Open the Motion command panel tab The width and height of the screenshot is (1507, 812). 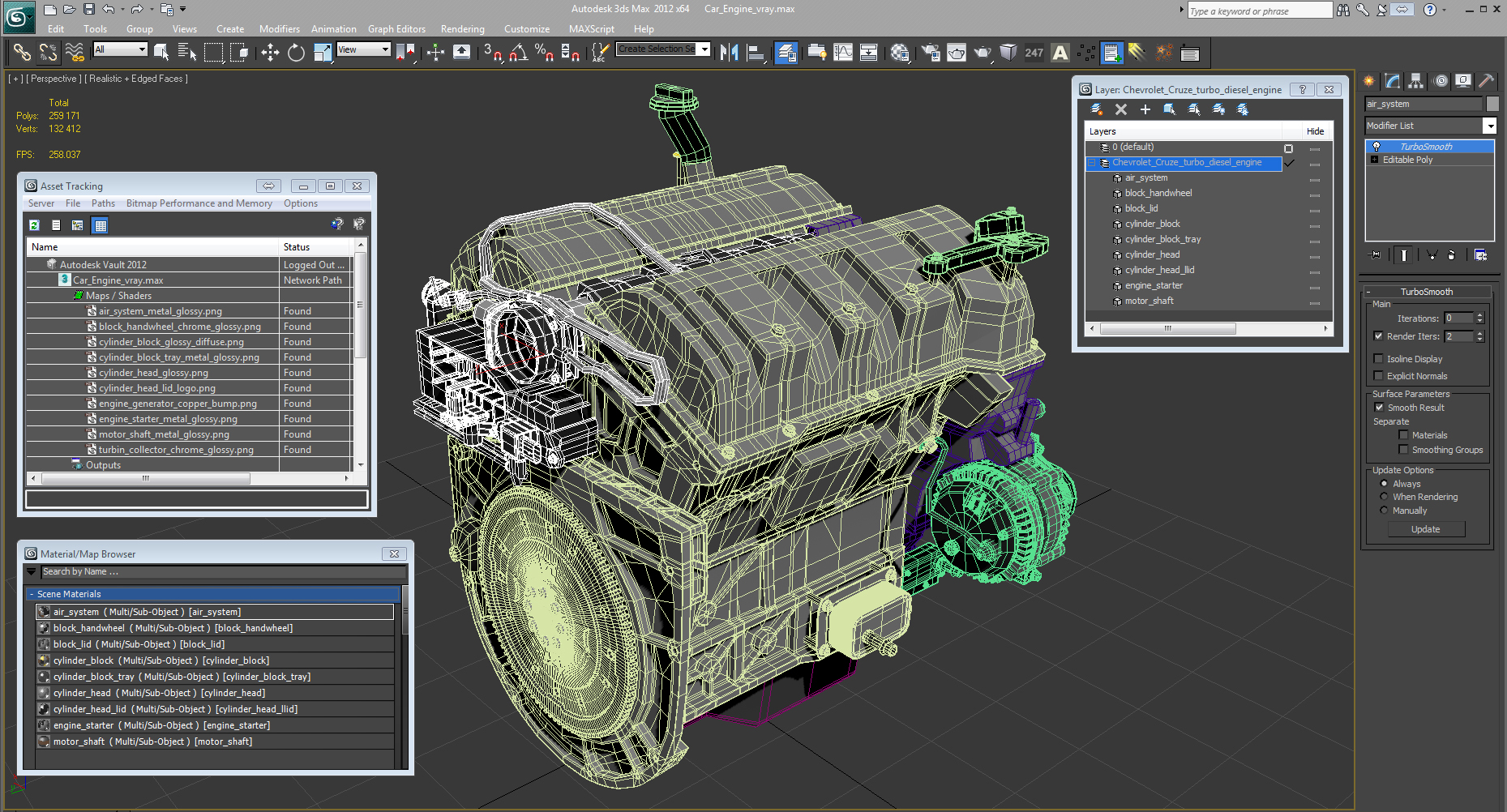[1441, 81]
